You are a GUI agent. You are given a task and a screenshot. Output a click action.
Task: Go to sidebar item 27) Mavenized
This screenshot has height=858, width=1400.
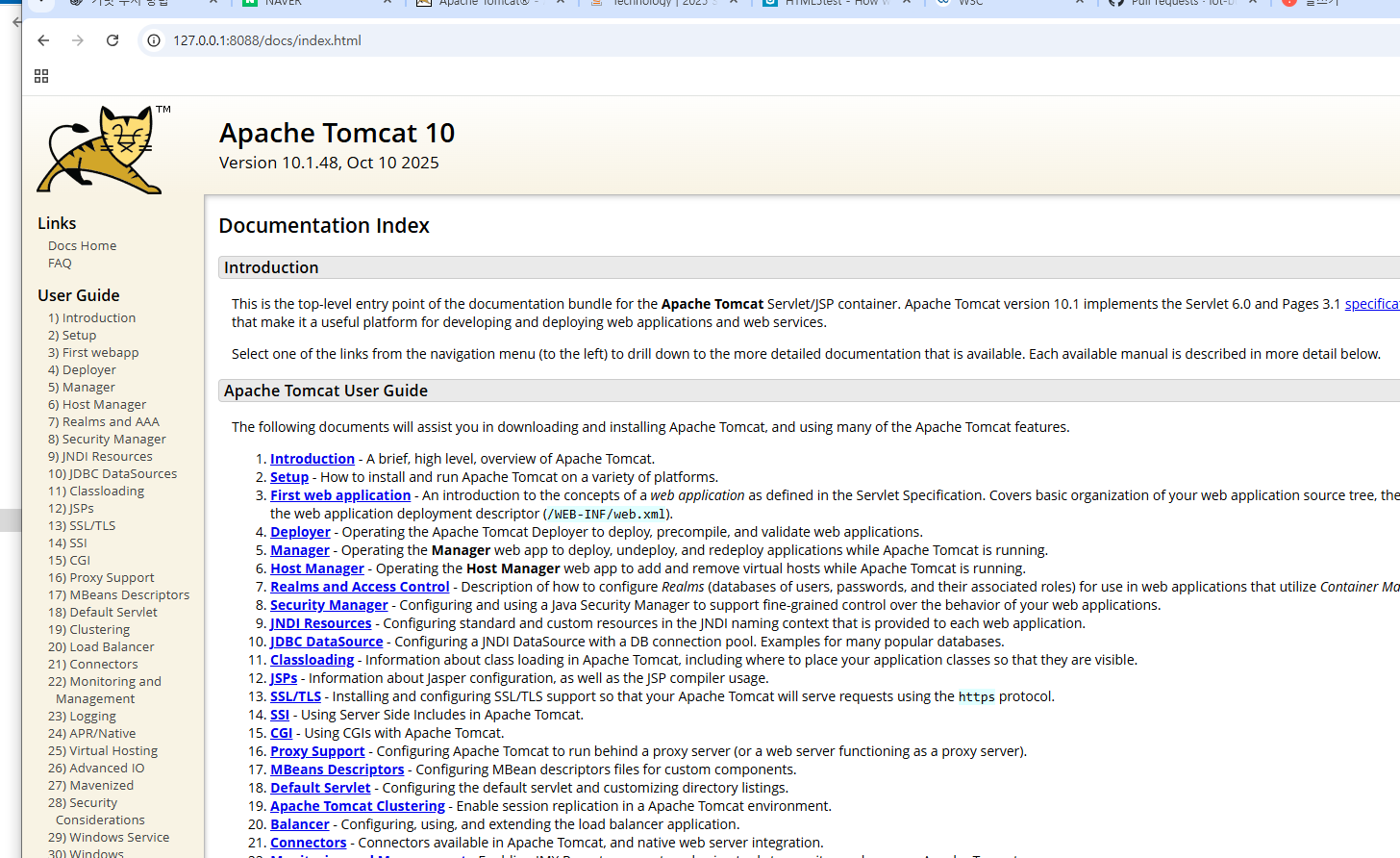click(91, 786)
